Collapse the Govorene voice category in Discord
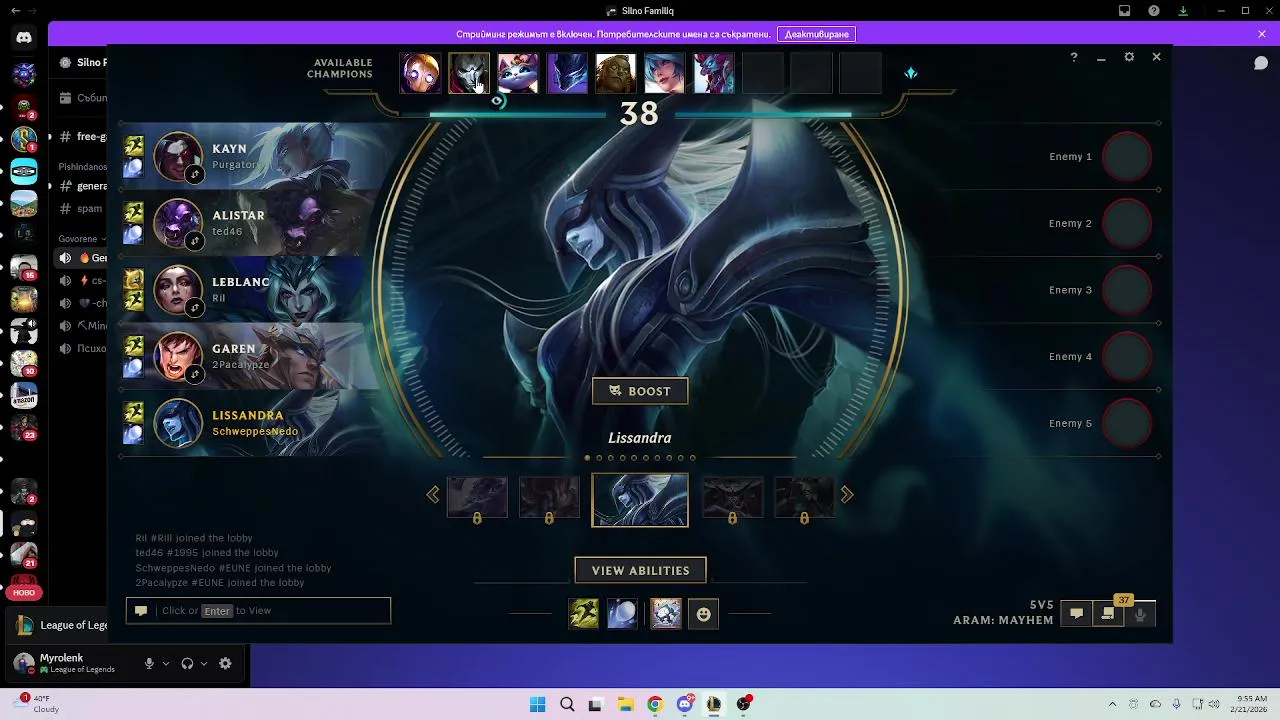 coord(82,239)
